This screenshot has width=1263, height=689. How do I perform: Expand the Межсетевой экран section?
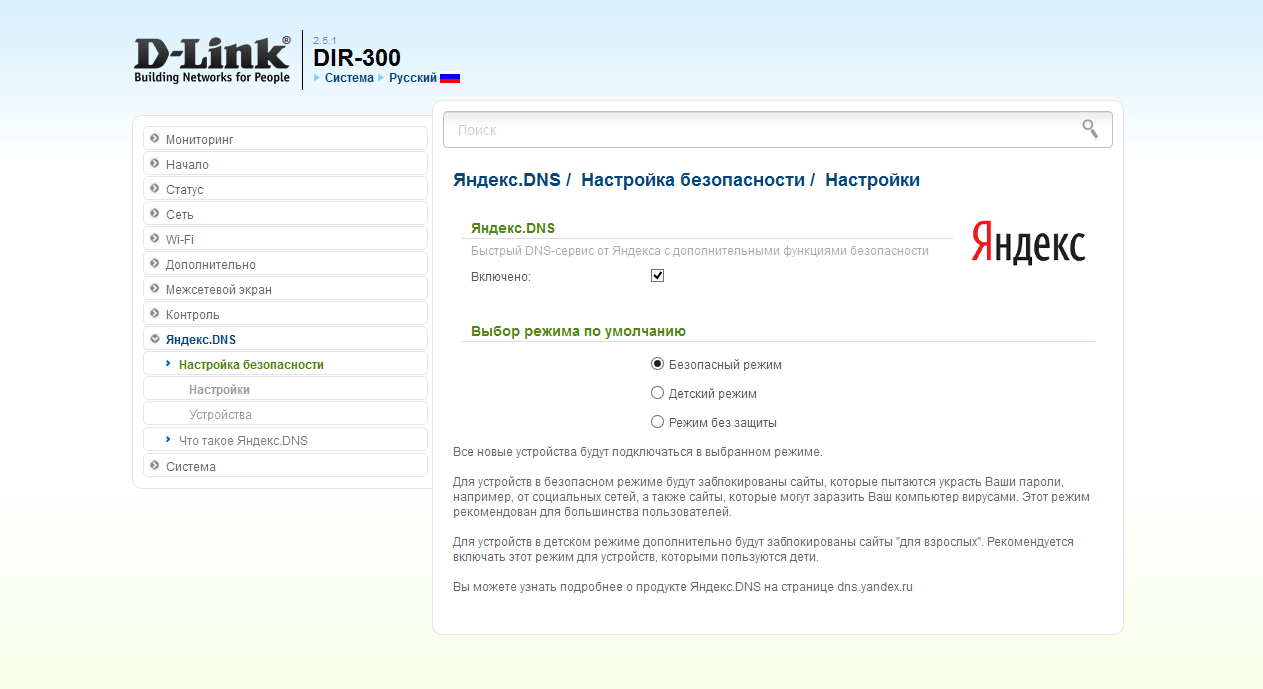tap(218, 289)
